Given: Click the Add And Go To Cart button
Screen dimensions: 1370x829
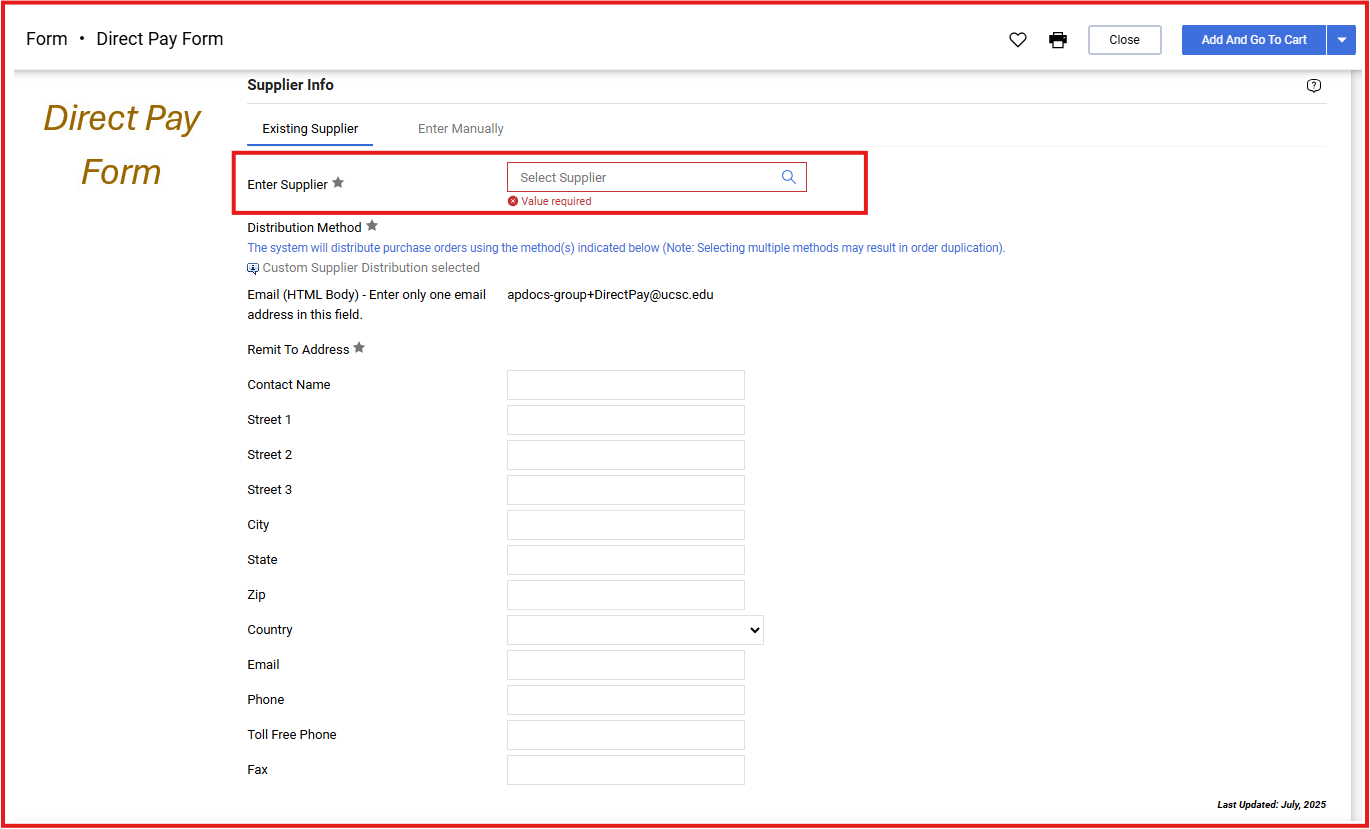Looking at the screenshot, I should 1253,40.
